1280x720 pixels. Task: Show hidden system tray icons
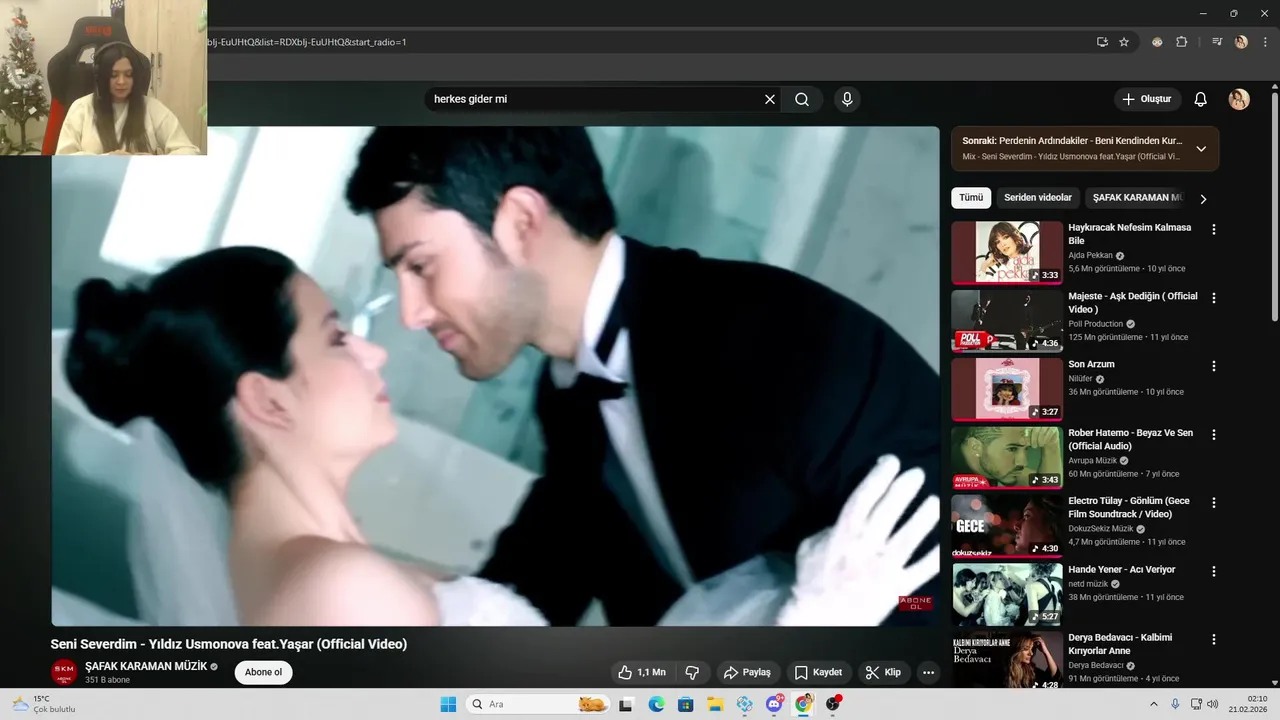point(1153,704)
